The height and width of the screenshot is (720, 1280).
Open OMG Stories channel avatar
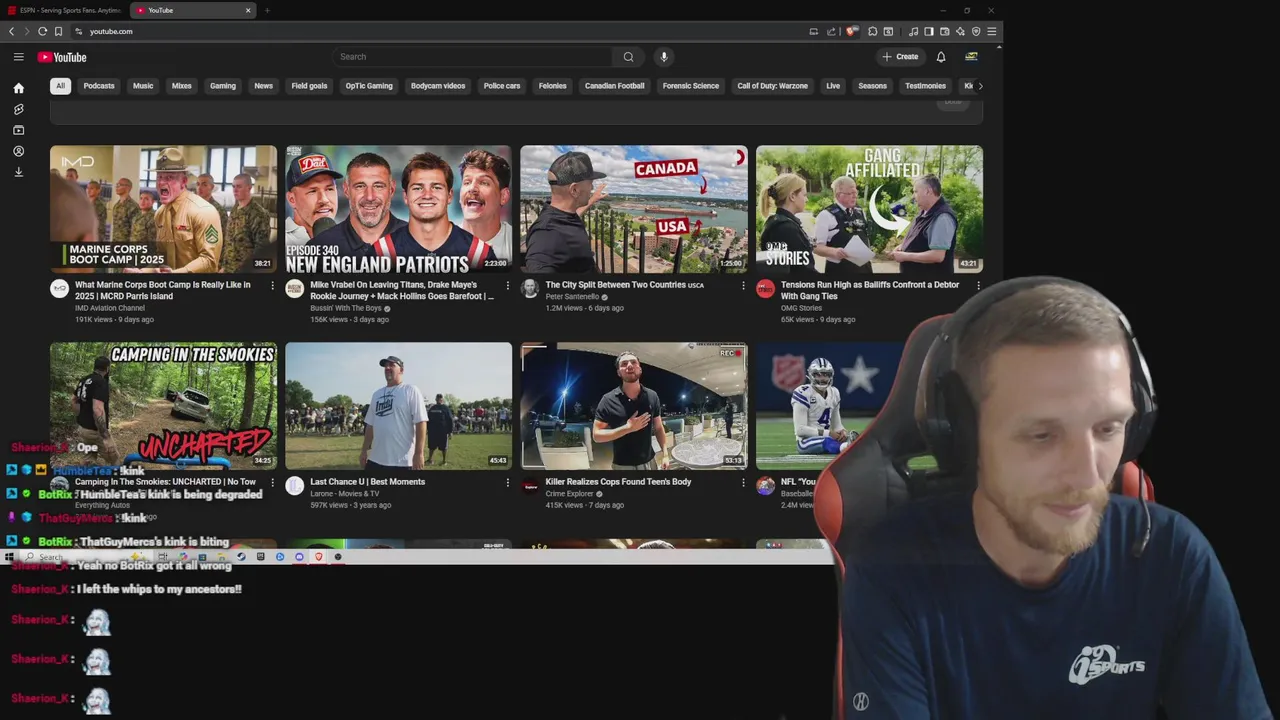(x=765, y=289)
